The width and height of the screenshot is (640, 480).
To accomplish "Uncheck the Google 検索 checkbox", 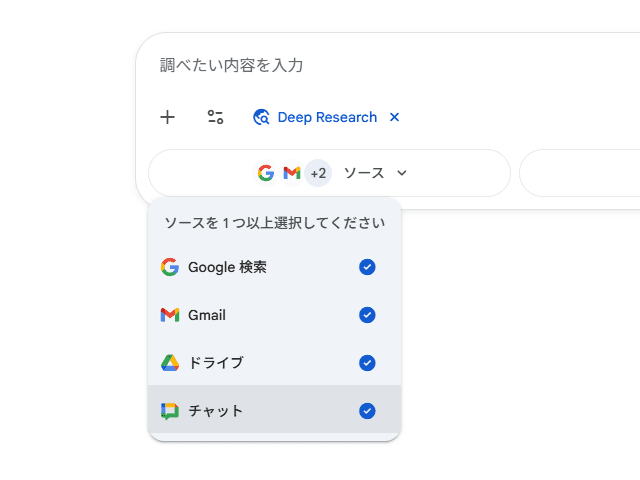I will click(367, 267).
